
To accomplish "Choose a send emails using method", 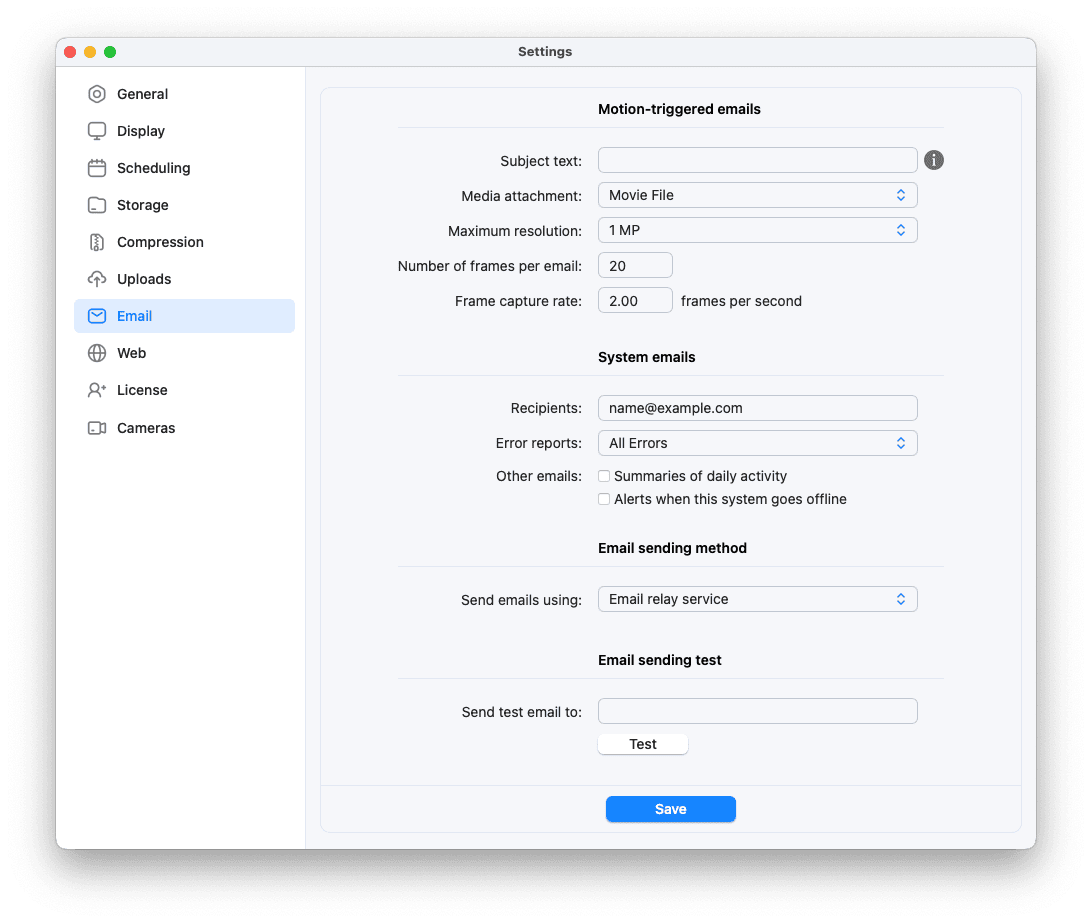I will 757,598.
